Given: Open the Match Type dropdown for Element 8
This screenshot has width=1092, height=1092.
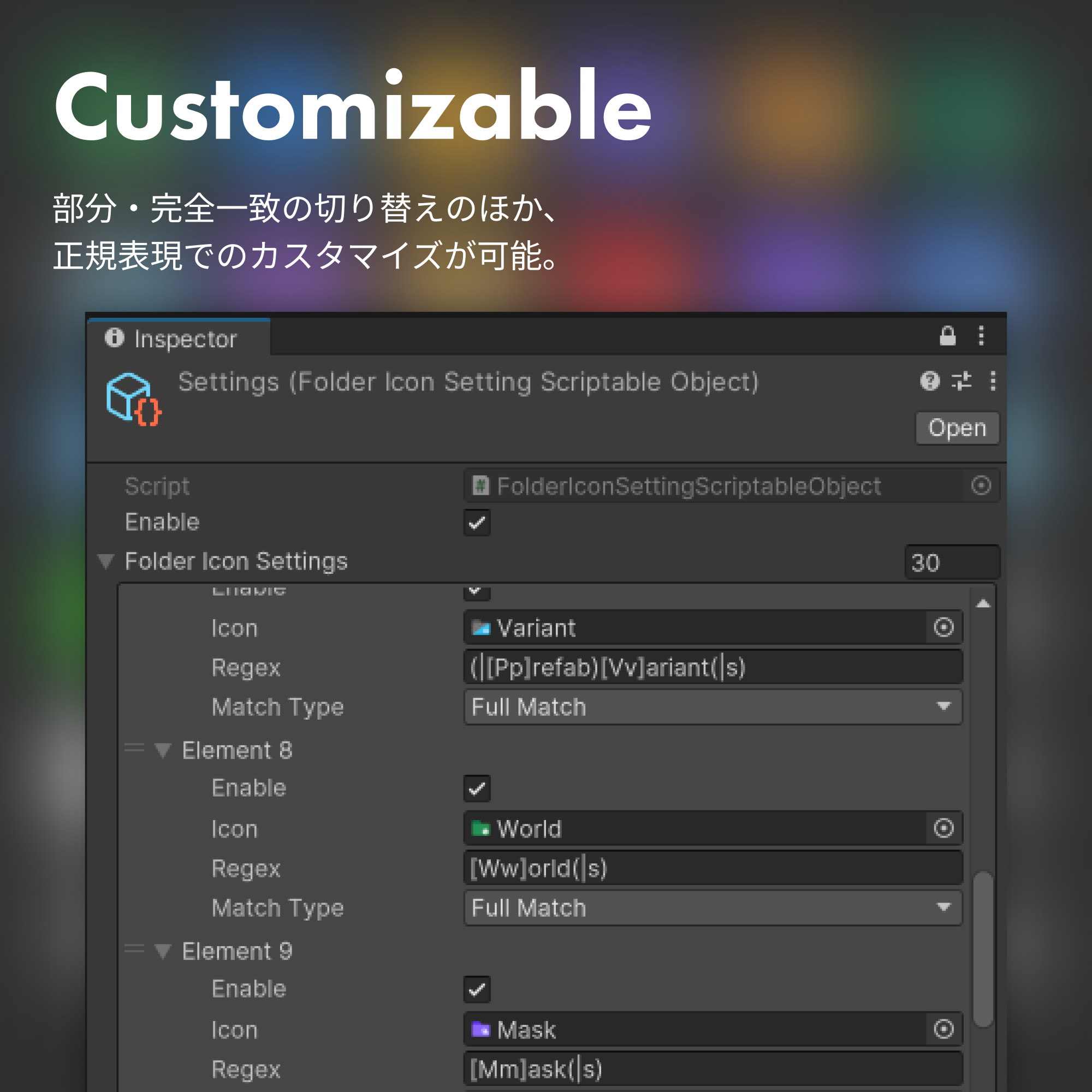Looking at the screenshot, I should pos(712,908).
